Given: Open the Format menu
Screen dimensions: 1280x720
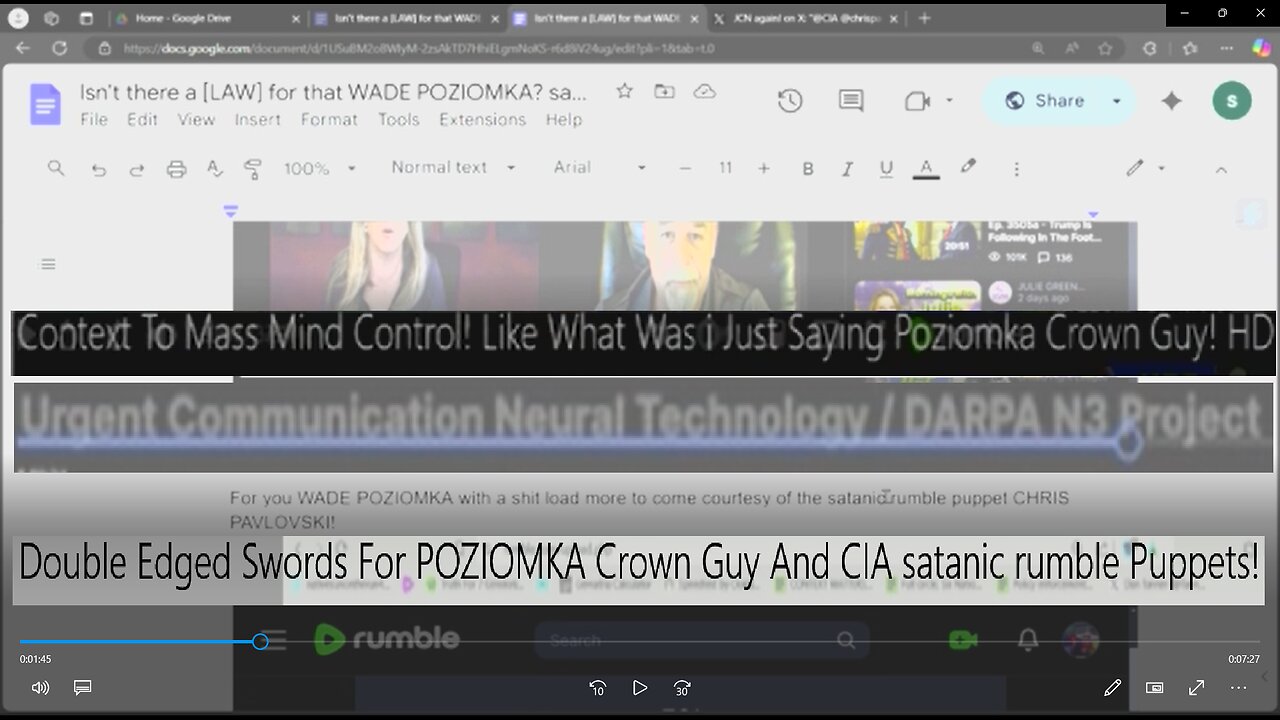Looking at the screenshot, I should tap(329, 119).
